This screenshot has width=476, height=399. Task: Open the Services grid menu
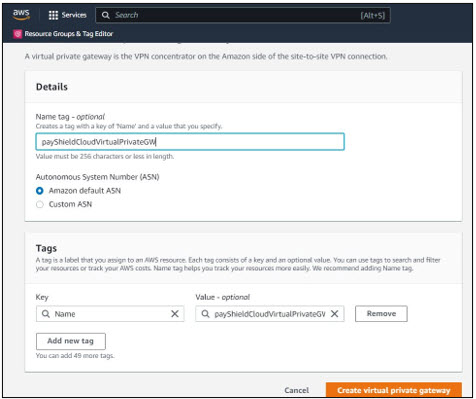click(53, 15)
